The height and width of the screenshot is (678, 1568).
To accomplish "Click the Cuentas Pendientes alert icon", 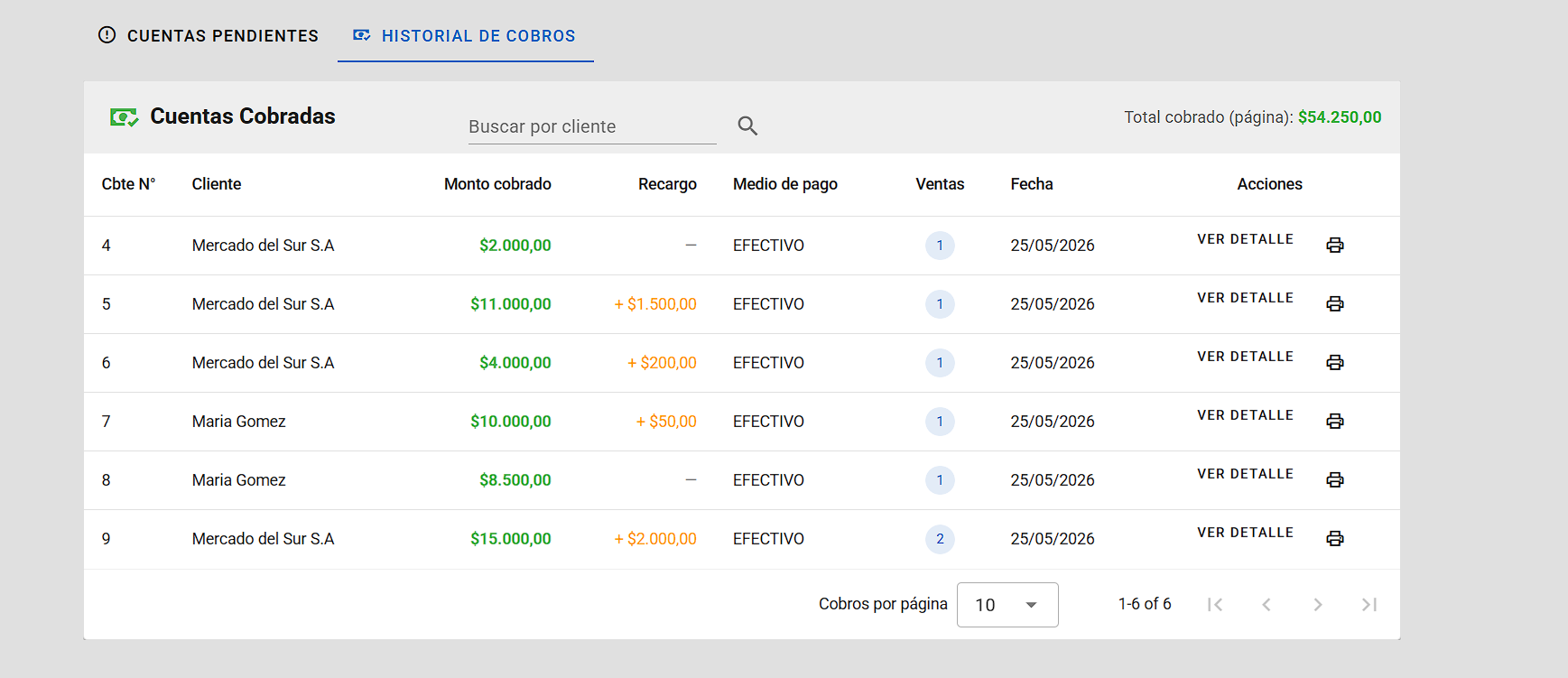I will [x=107, y=35].
